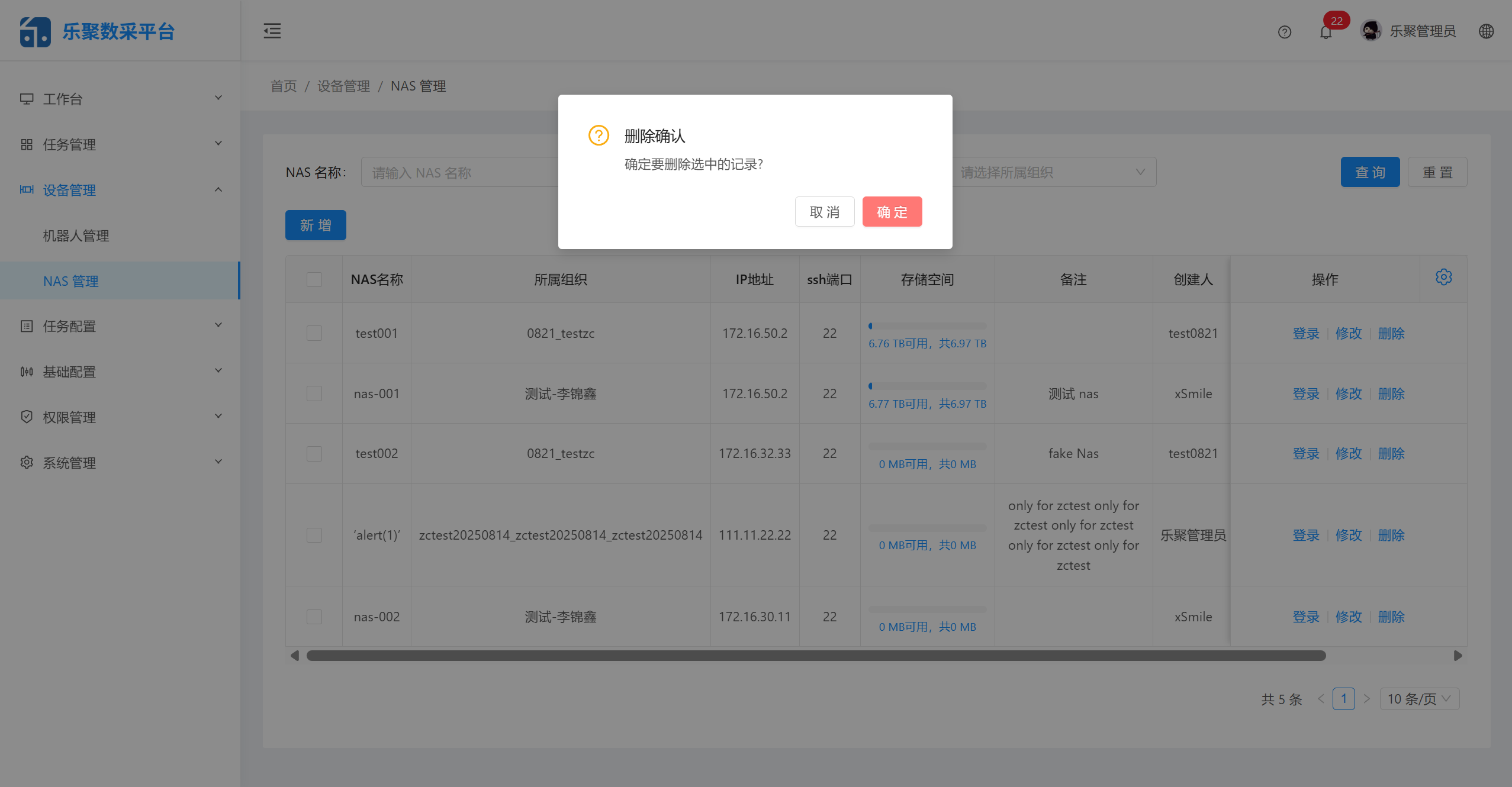
Task: Click 取消 to cancel deletion
Action: [x=824, y=212]
